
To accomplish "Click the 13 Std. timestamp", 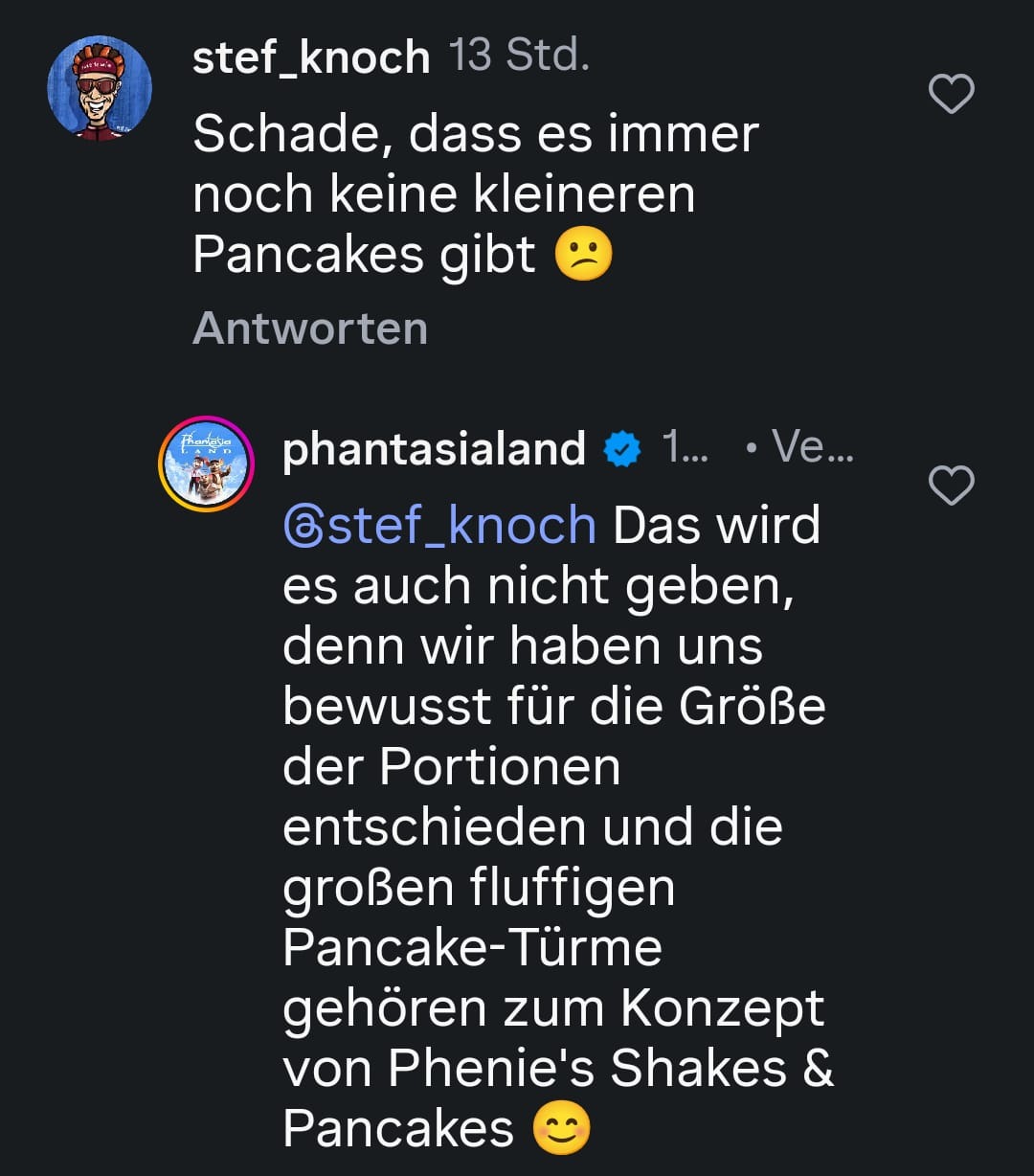I will (x=519, y=57).
